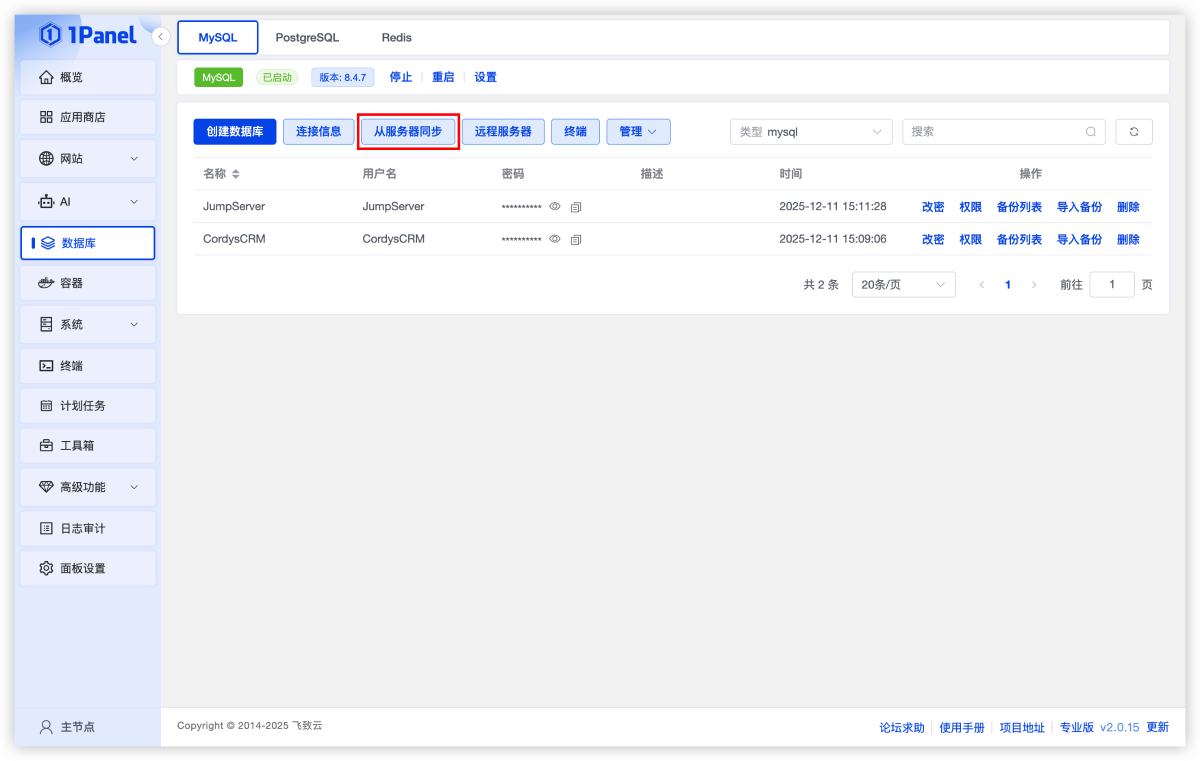Open 备份列表 for the CordysCRM database
This screenshot has height=761, width=1200.
(1018, 239)
